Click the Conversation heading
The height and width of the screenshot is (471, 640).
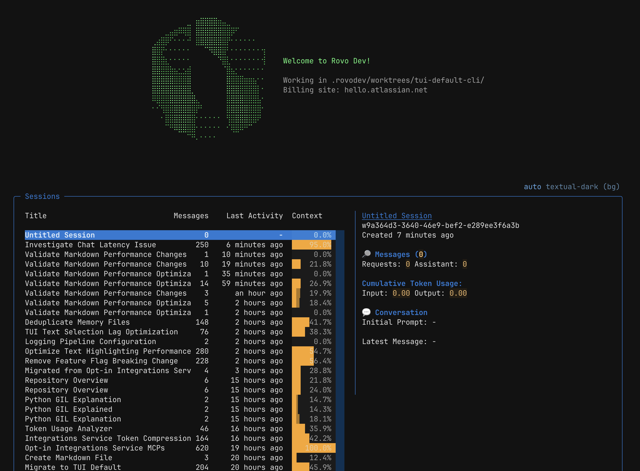click(401, 312)
